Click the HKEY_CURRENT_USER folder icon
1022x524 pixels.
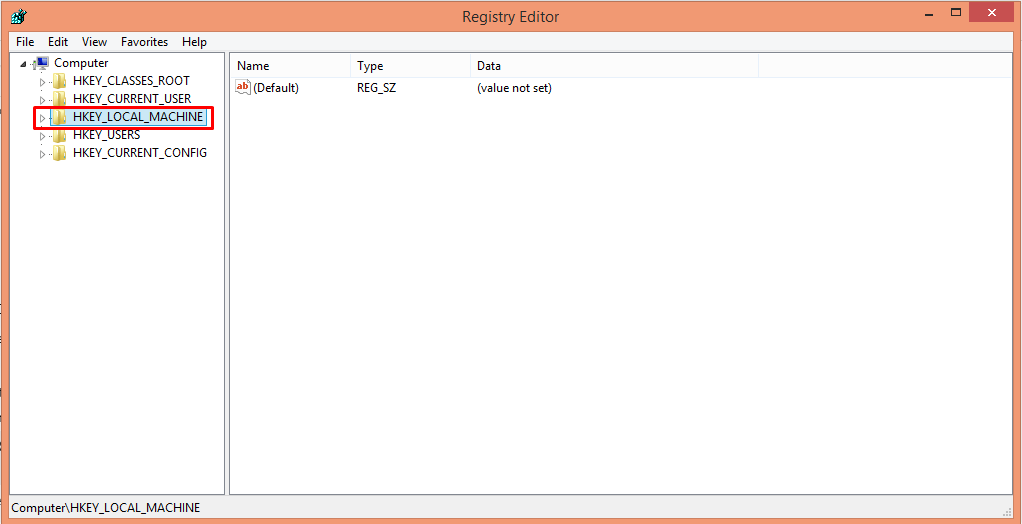(x=60, y=98)
